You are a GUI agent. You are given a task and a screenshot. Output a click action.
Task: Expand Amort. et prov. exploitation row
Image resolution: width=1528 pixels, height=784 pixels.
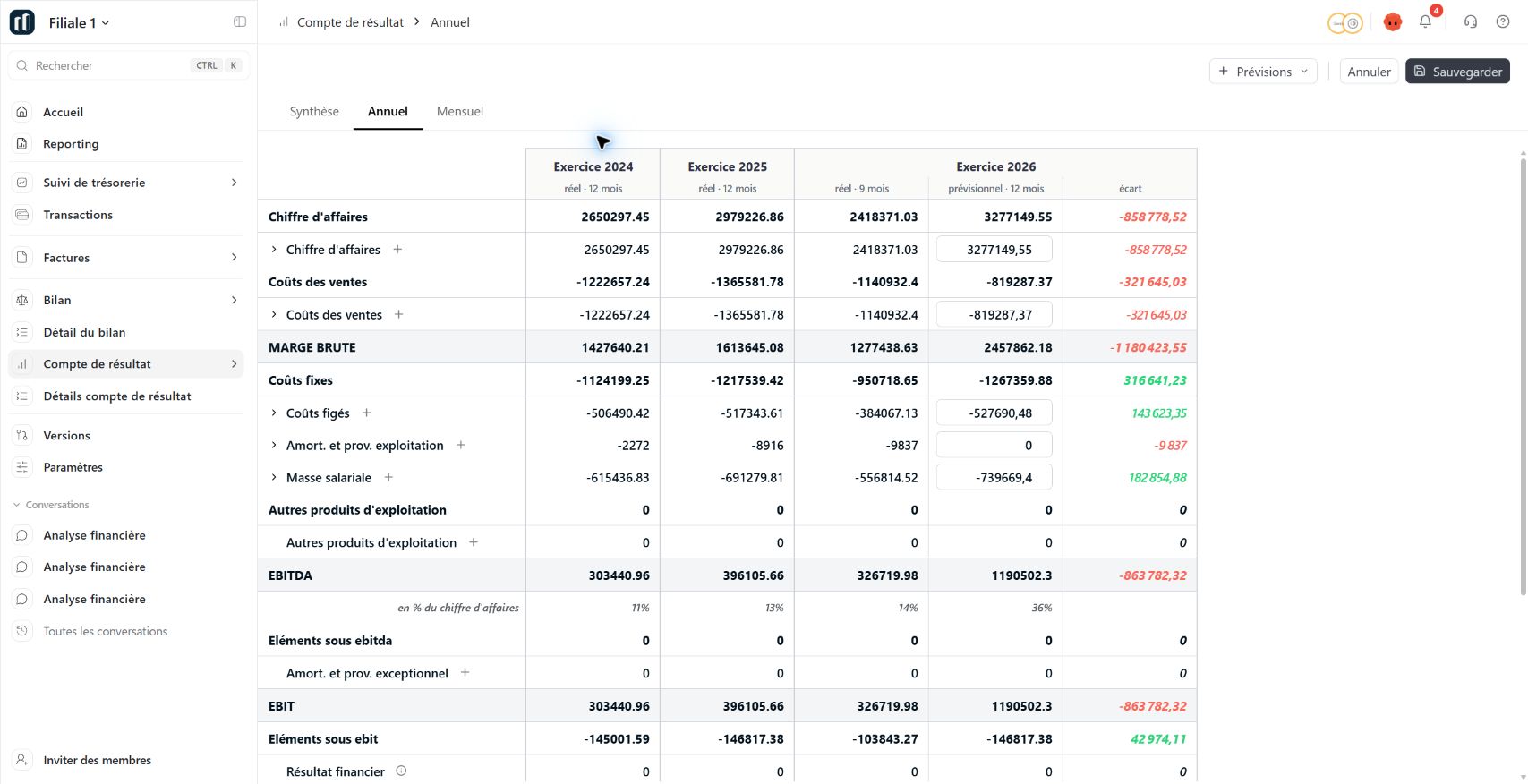[x=274, y=446]
